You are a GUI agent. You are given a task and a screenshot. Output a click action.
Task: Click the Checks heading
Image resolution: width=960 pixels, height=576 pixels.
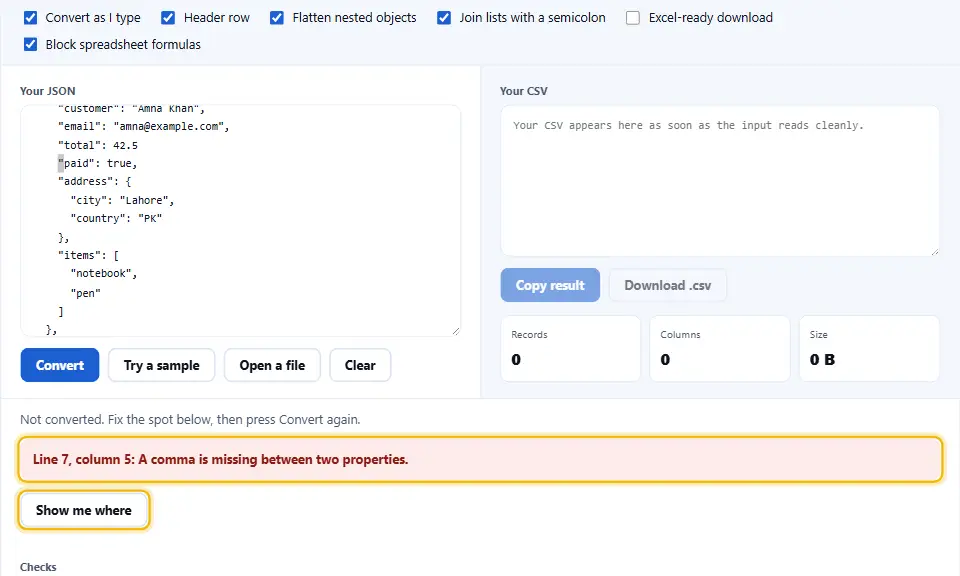click(38, 567)
